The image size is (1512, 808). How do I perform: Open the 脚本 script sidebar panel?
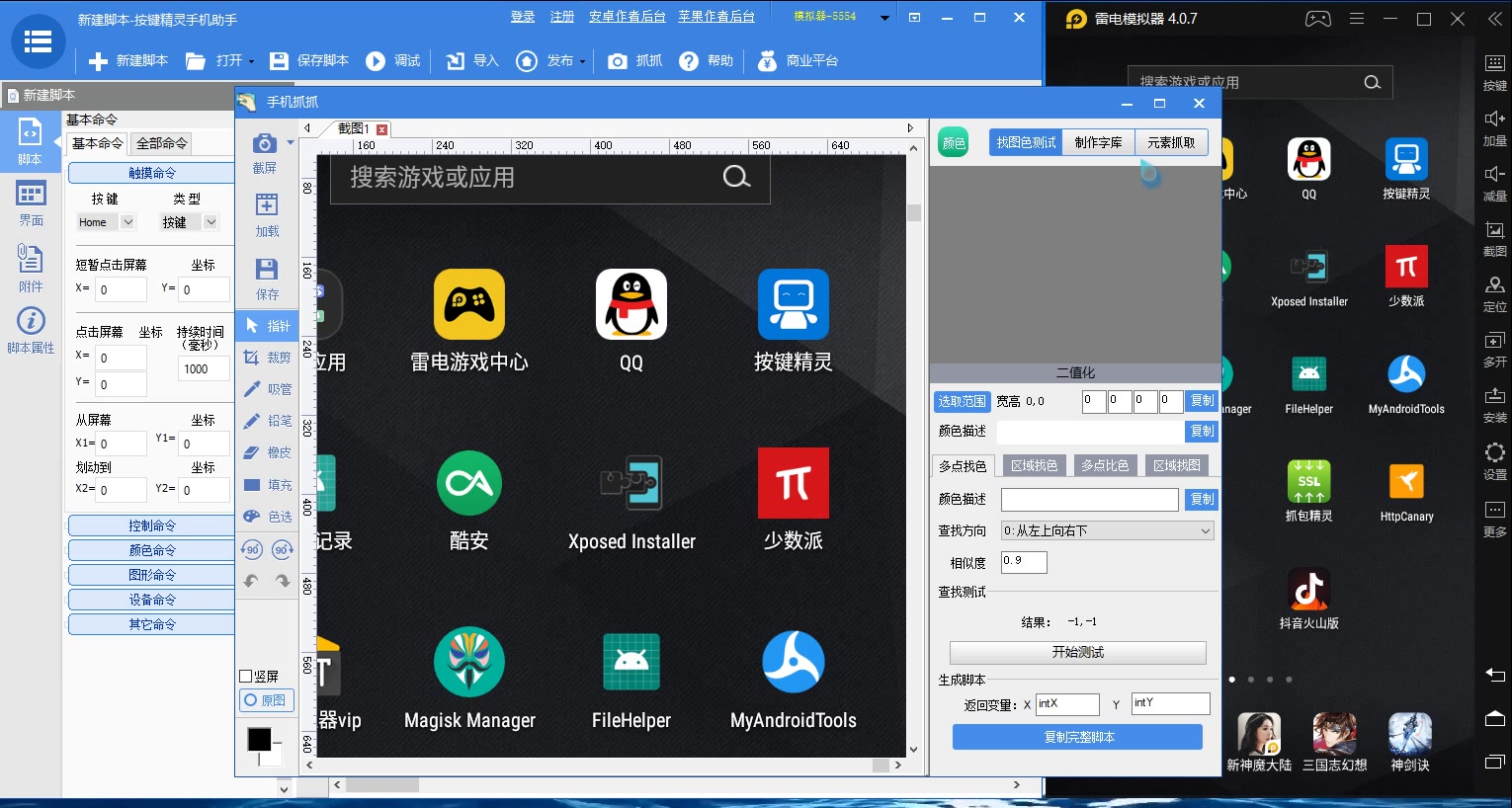point(31,143)
